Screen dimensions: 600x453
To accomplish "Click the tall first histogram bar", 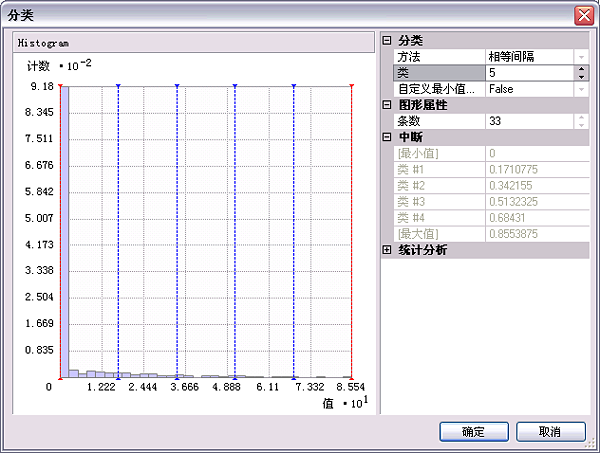I will (x=63, y=230).
